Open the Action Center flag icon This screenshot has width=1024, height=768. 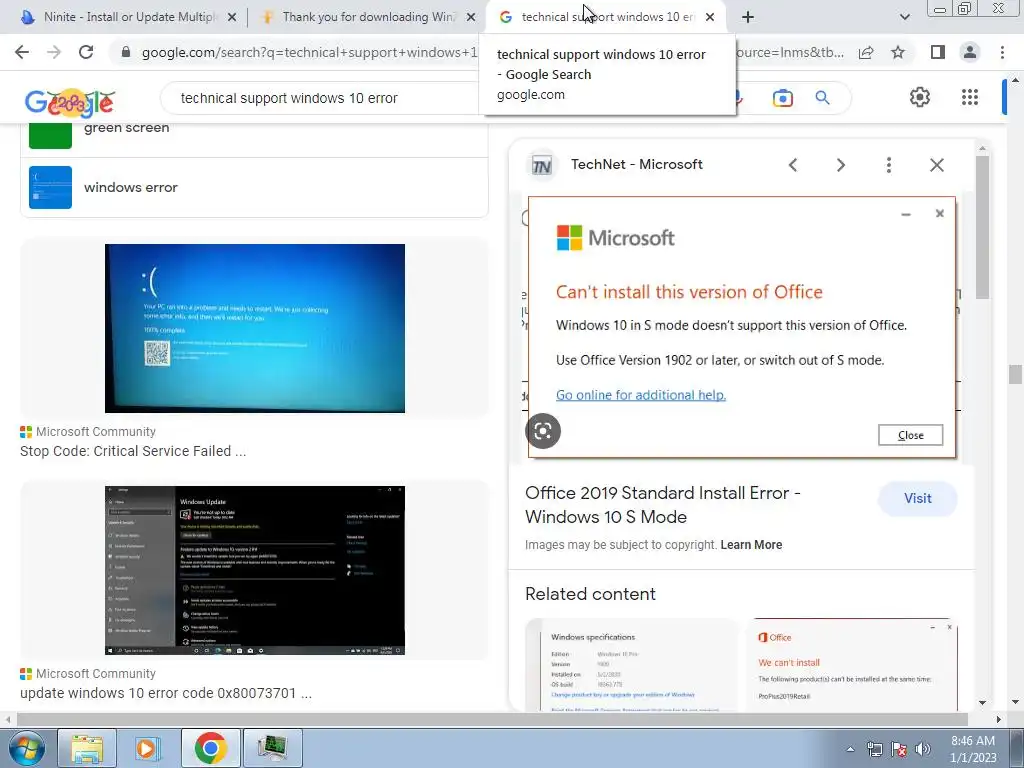(x=899, y=749)
